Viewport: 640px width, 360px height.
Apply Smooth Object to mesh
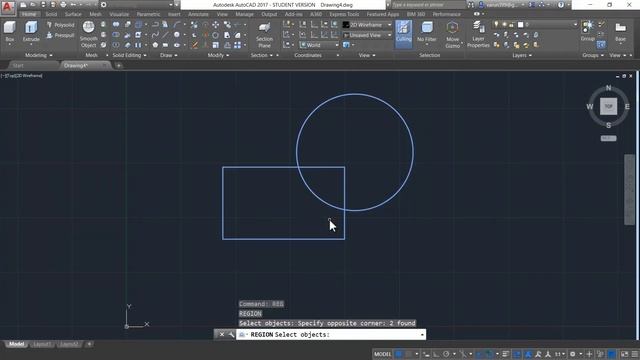[x=89, y=34]
